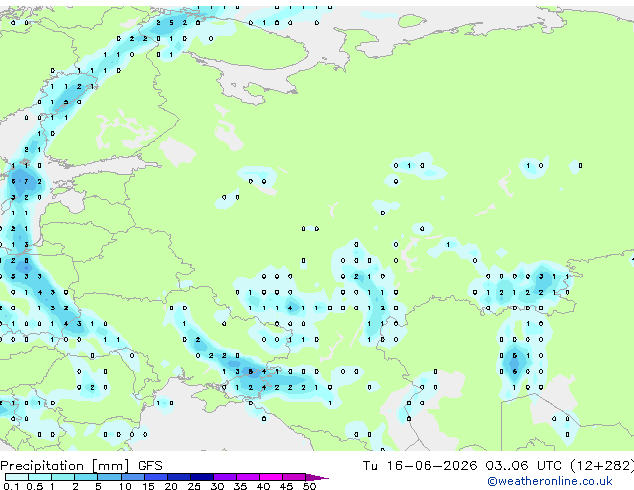Click the above-50 arrow tip of legend
Image resolution: width=634 pixels, height=490 pixels.
click(317, 477)
